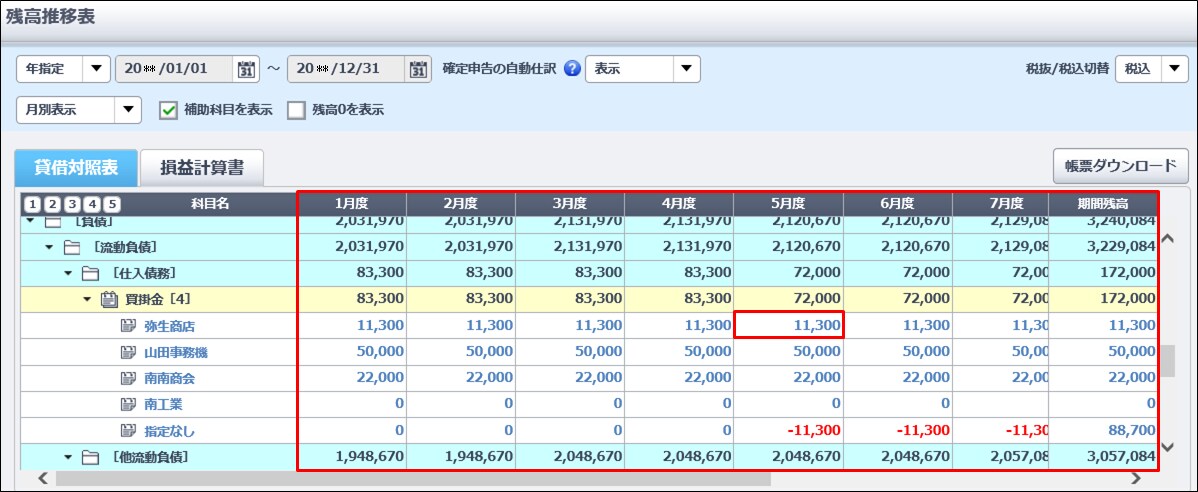This screenshot has height=492, width=1198.
Task: Collapse the 流動負債 folder row
Action: pyautogui.click(x=49, y=246)
